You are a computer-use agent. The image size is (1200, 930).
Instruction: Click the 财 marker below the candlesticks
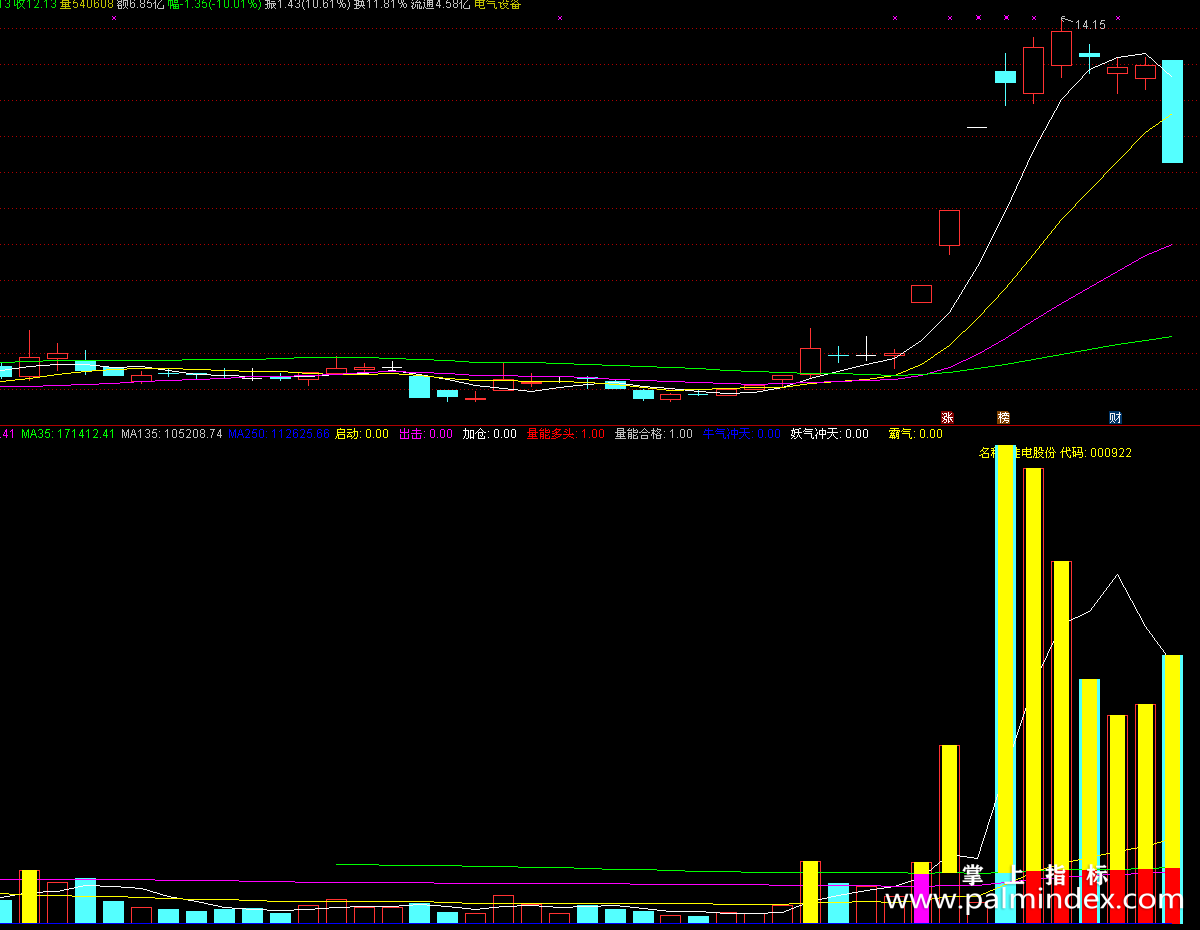coord(1115,417)
